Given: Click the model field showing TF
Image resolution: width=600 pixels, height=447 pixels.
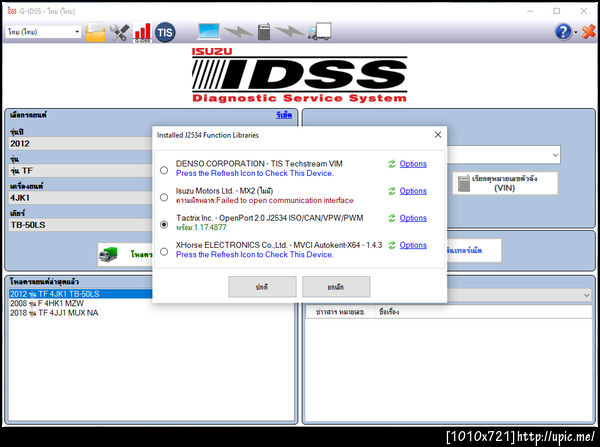Looking at the screenshot, I should pos(80,171).
